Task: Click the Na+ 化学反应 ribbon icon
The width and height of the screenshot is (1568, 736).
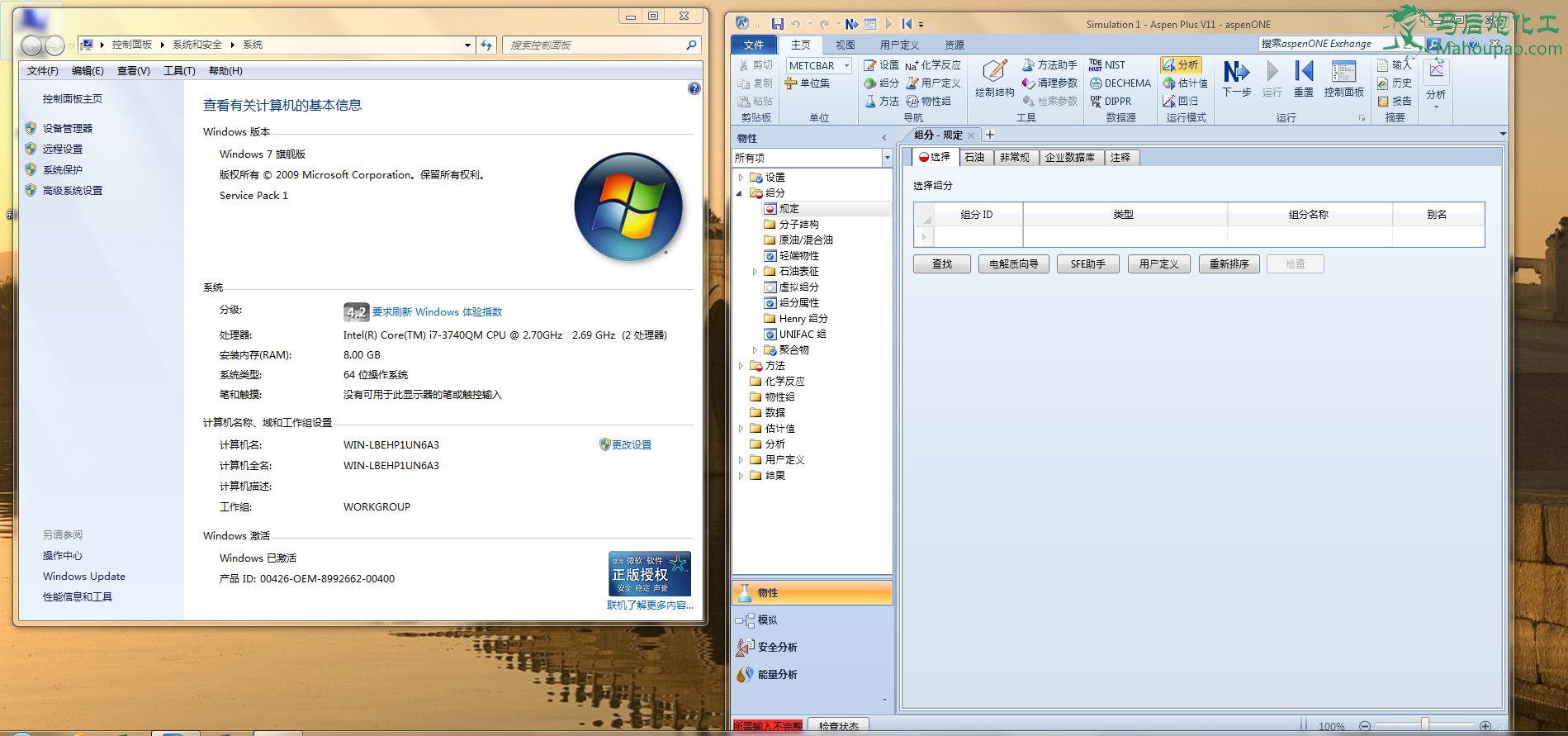Action: [933, 65]
